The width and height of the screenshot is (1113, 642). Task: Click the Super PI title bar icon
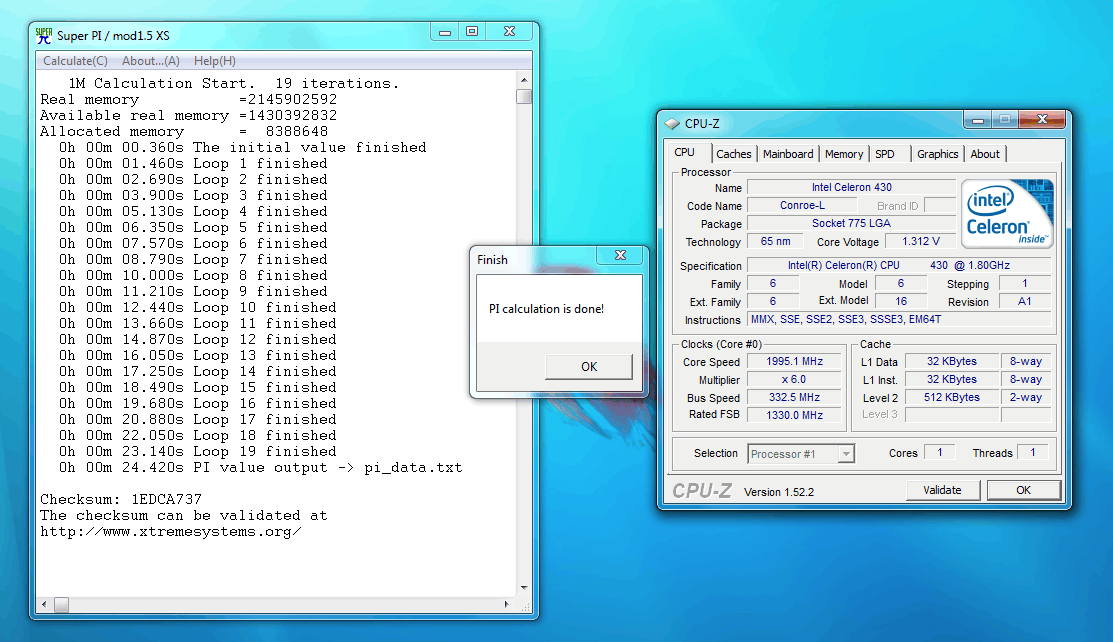[44, 36]
